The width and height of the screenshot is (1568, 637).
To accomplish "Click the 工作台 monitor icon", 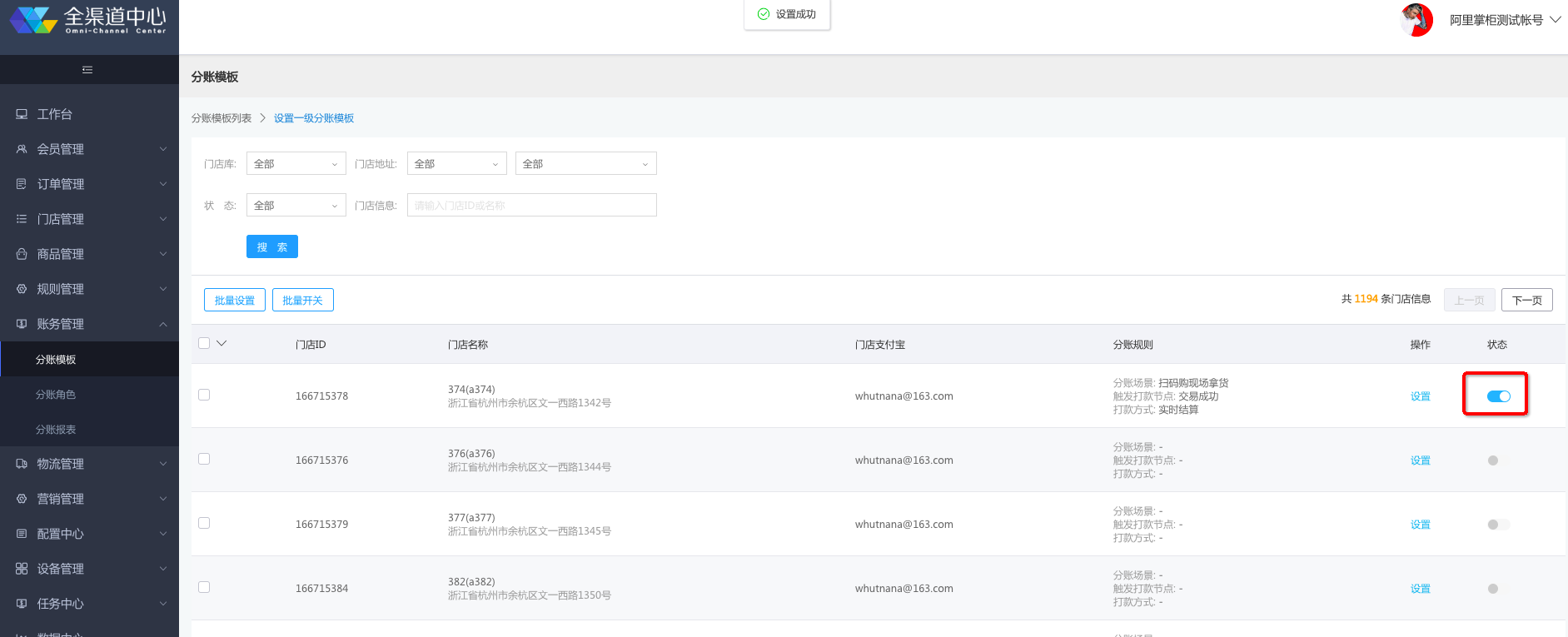I will pos(22,114).
